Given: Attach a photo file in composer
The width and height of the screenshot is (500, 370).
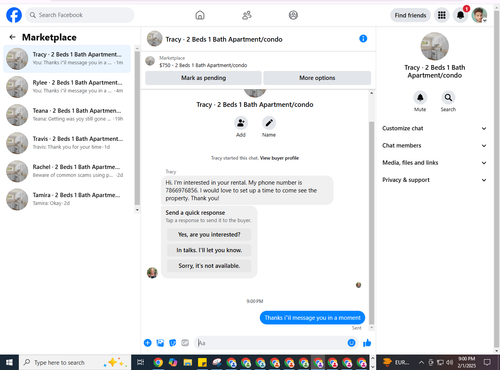Looking at the screenshot, I should (160, 343).
